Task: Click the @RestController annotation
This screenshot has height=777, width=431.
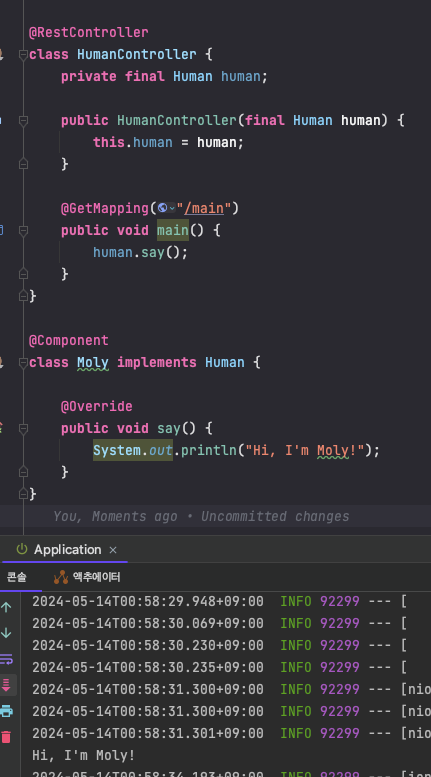Action: pos(89,32)
